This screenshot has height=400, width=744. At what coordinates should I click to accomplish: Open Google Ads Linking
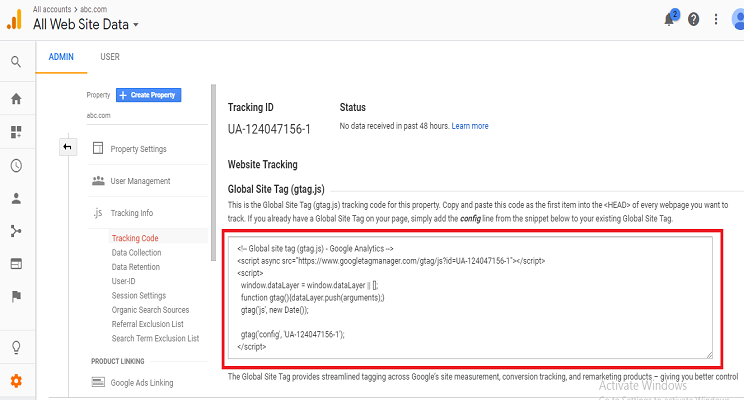click(142, 382)
